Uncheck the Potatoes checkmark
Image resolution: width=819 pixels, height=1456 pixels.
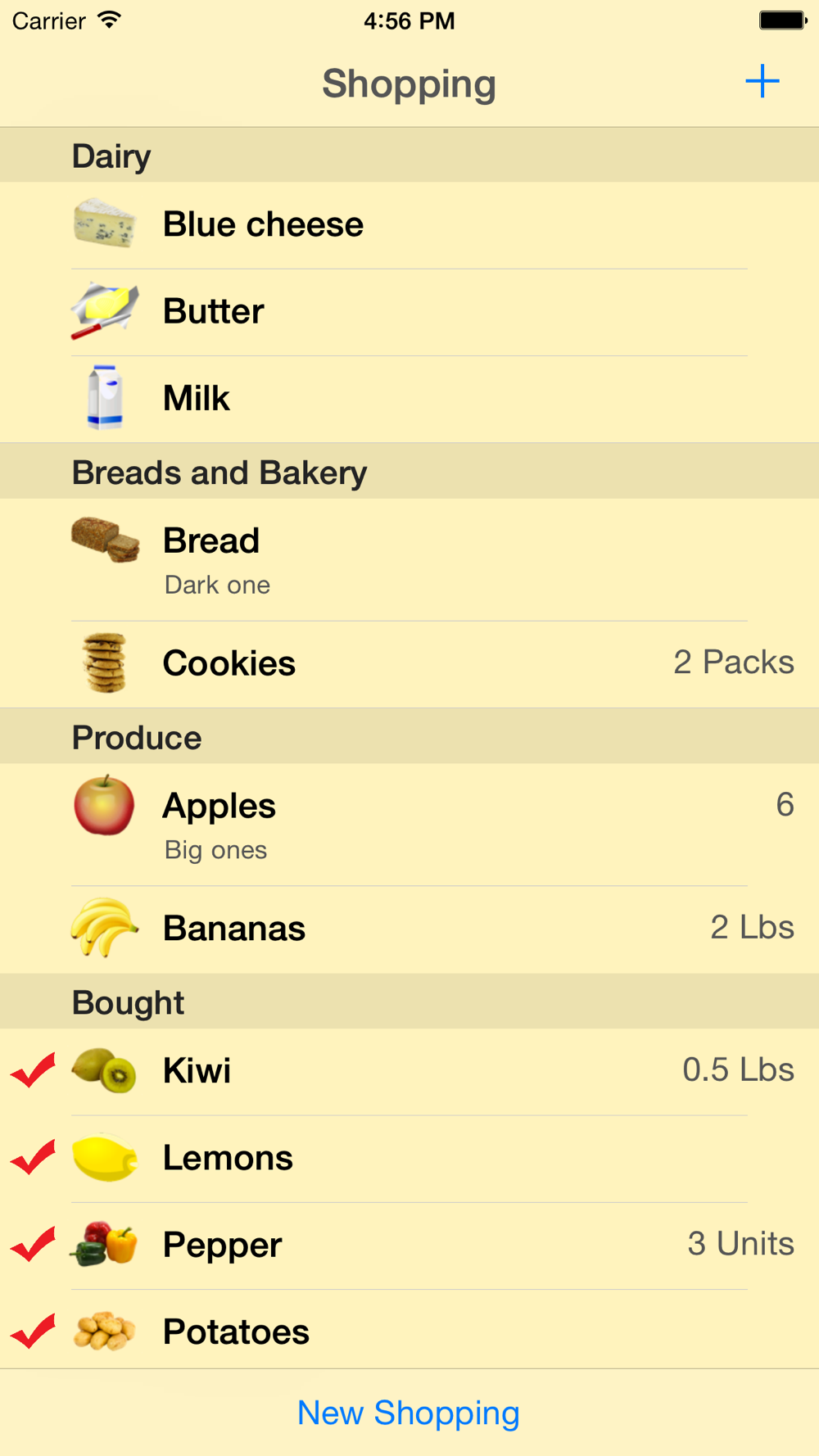[x=34, y=1332]
